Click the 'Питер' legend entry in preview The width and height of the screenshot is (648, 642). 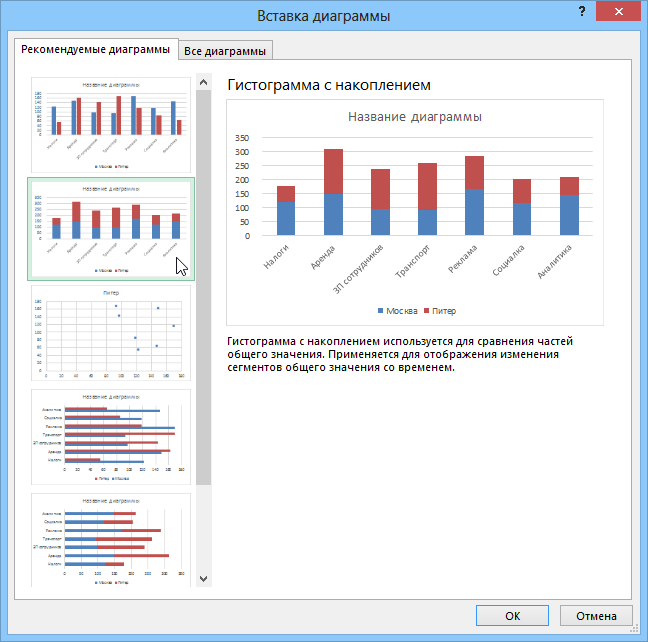point(440,311)
